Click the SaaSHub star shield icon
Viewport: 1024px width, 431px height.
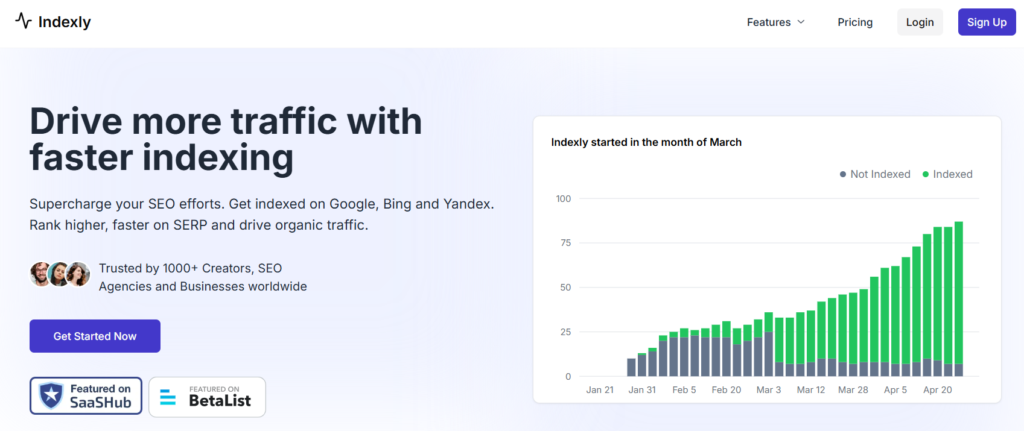click(50, 396)
